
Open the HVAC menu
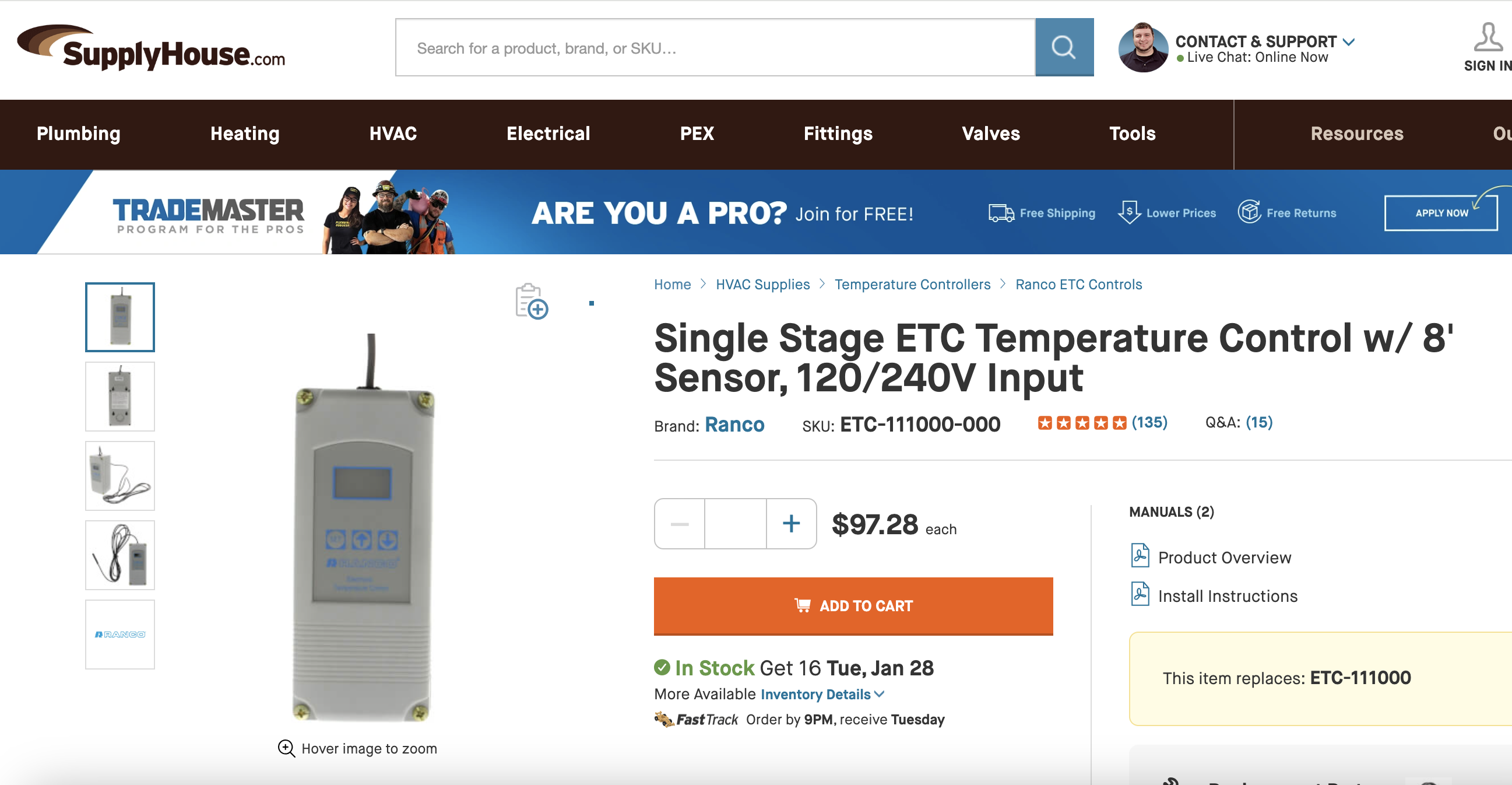(393, 134)
